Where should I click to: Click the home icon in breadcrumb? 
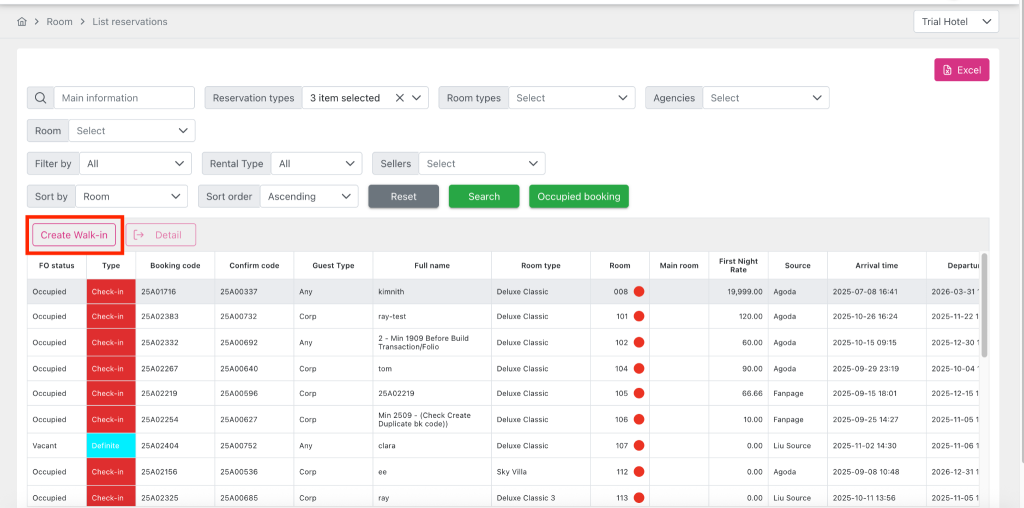(x=22, y=22)
